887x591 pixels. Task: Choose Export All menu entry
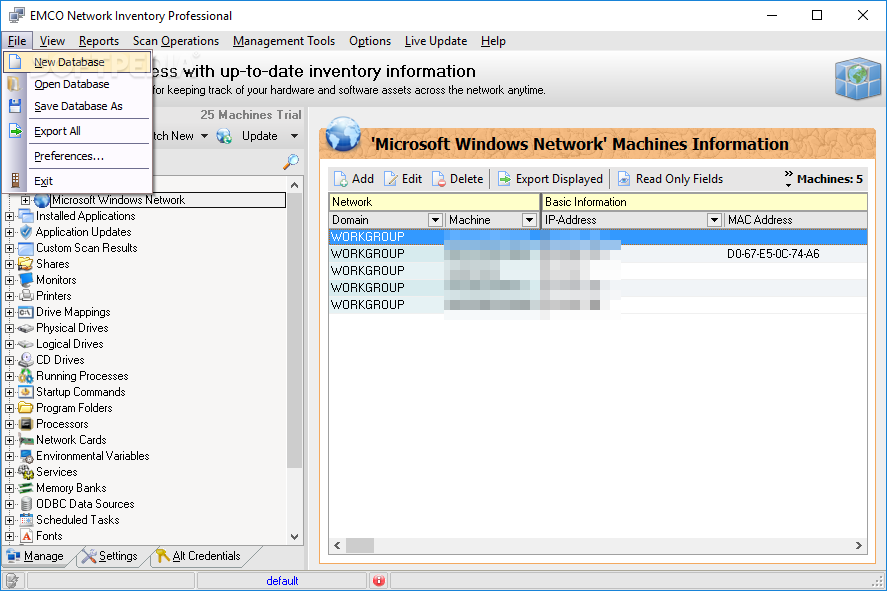pyautogui.click(x=77, y=131)
